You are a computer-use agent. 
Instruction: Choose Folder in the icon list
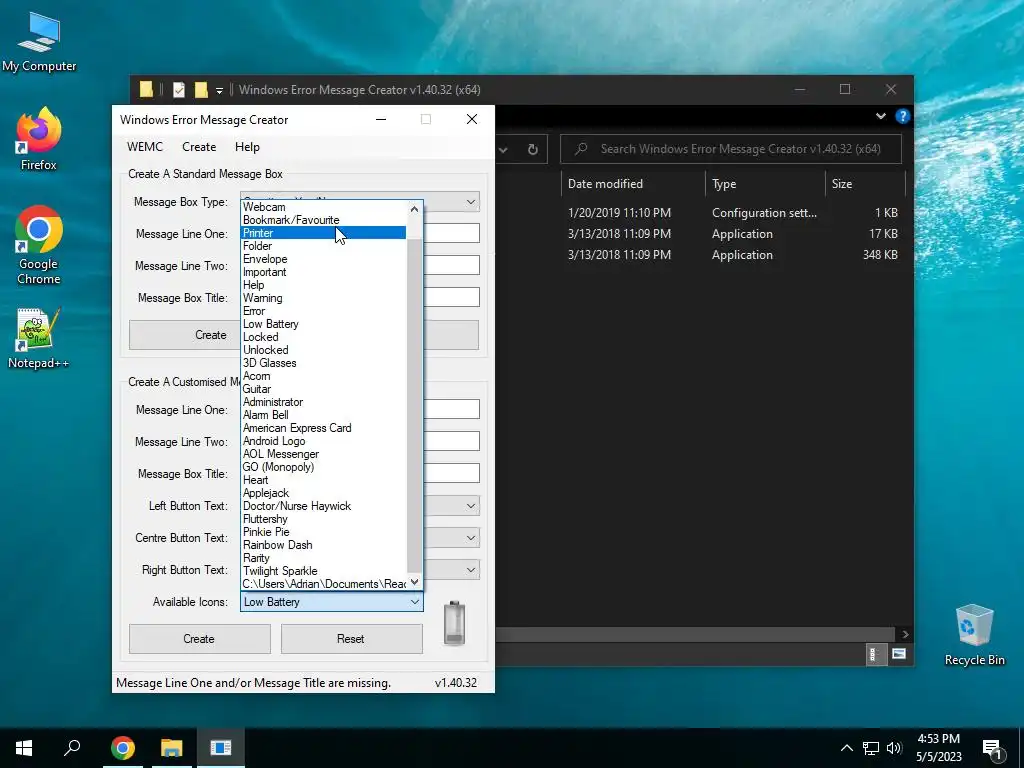[324, 246]
